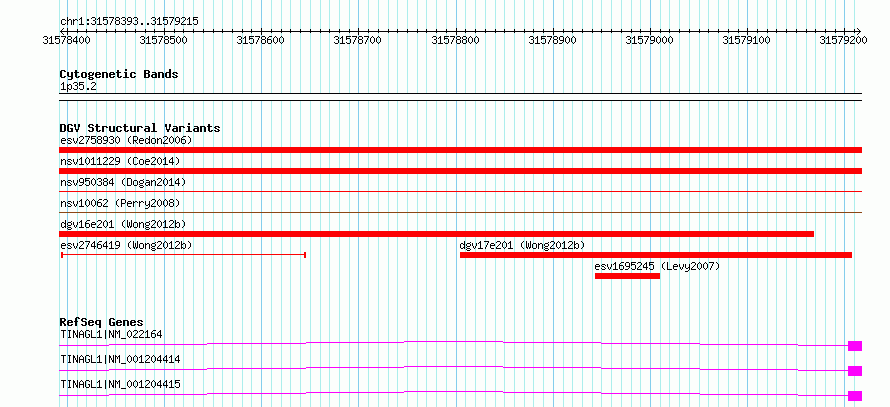Select transcript label TINAGL1|NM_001204415
The height and width of the screenshot is (407, 890).
[120, 384]
